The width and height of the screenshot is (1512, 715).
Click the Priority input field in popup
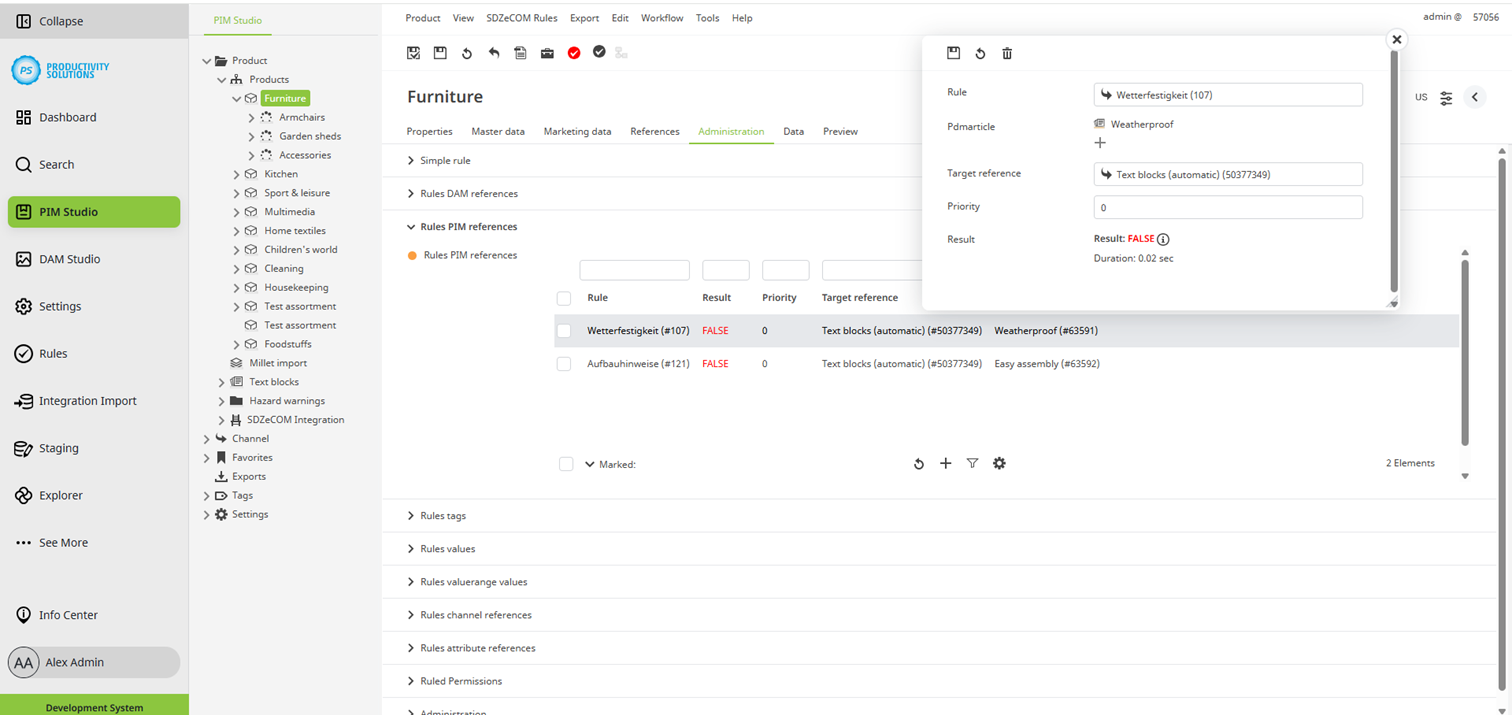pos(1227,208)
